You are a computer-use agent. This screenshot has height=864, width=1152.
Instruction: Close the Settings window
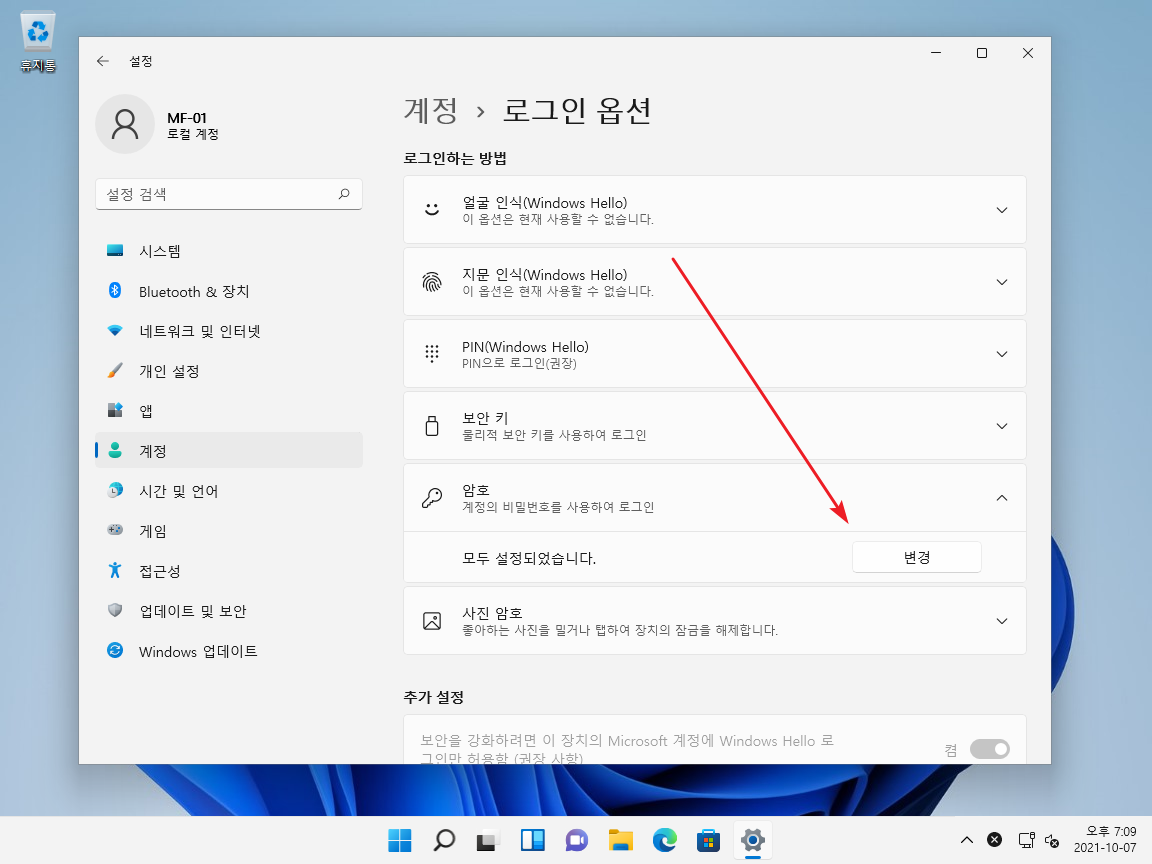(1028, 53)
